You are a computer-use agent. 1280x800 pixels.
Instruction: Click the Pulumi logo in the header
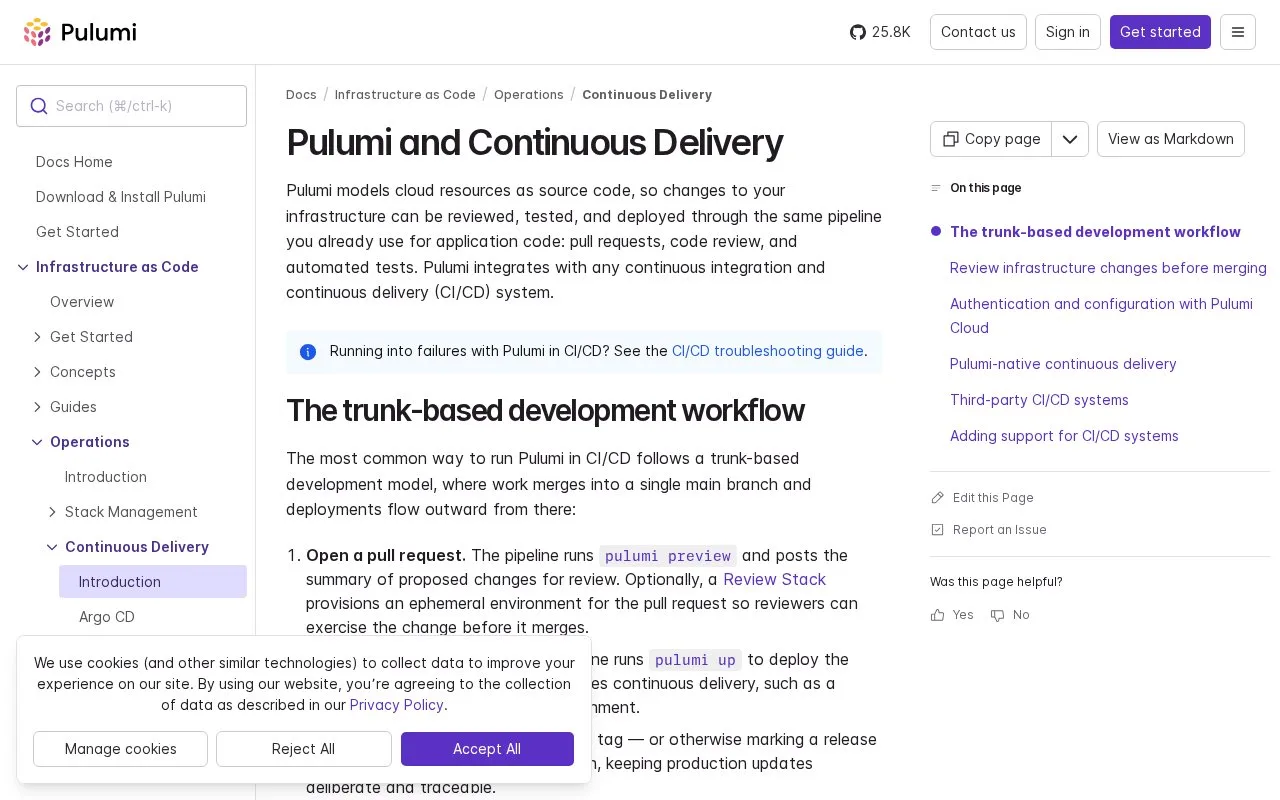tap(80, 32)
